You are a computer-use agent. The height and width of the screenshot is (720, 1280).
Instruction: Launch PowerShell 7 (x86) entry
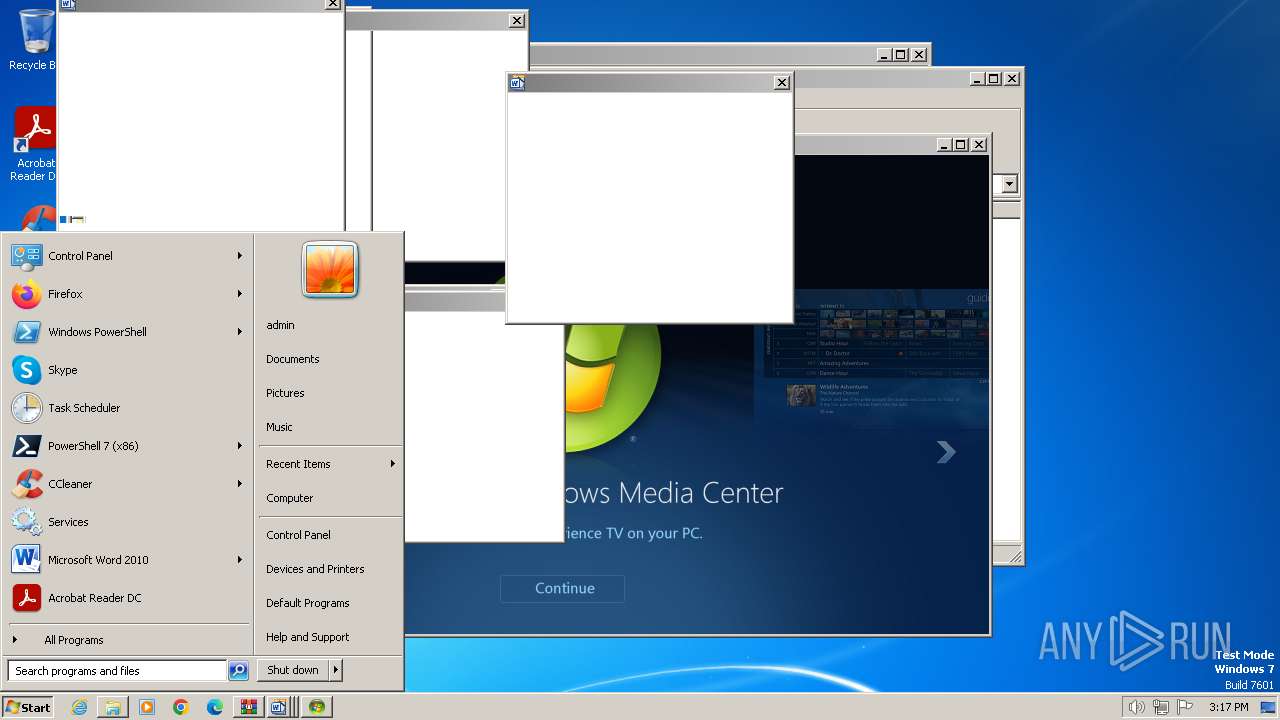pos(128,446)
